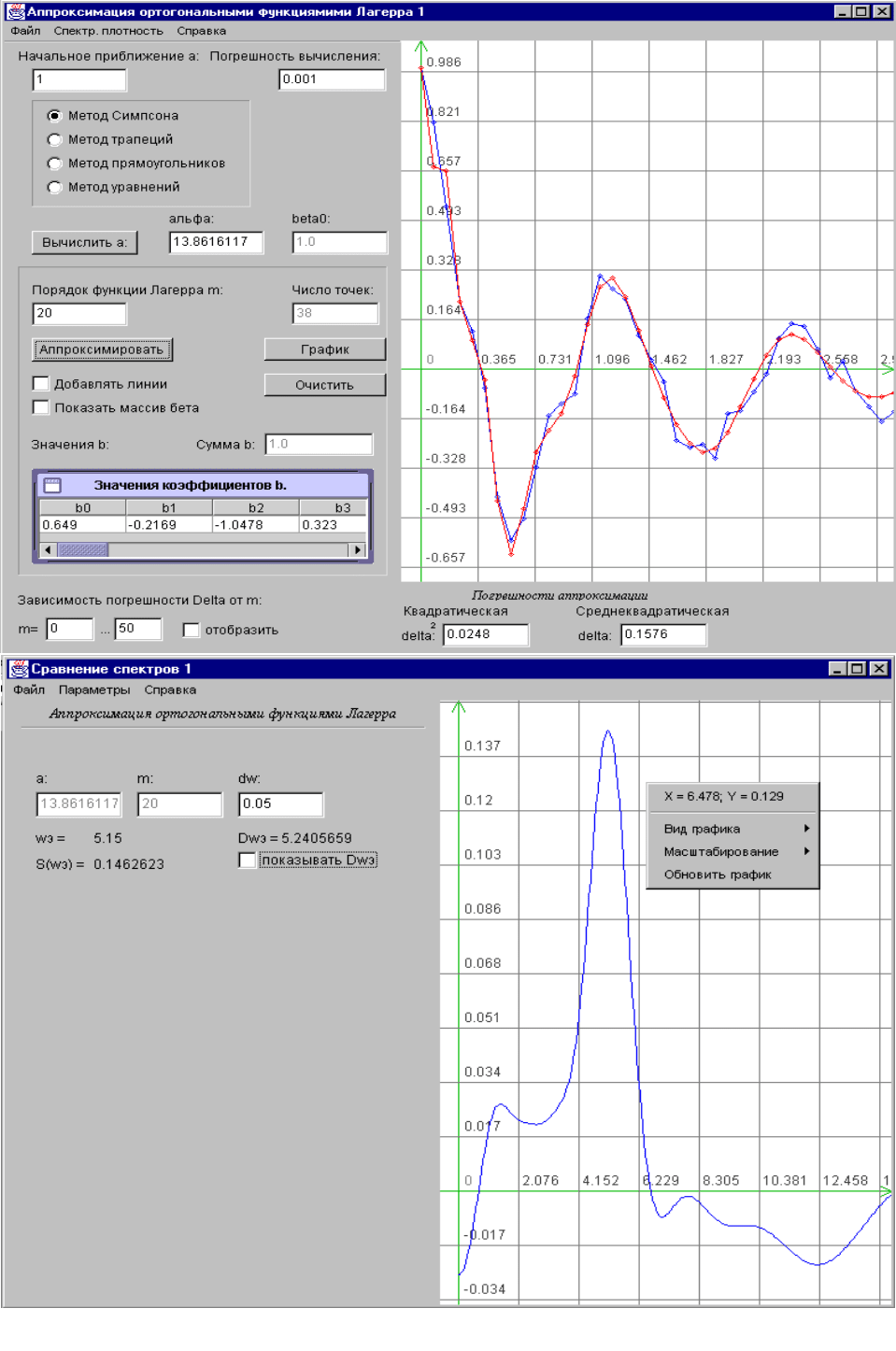Select the Simpson method radio button
896x1351 pixels.
[54, 116]
